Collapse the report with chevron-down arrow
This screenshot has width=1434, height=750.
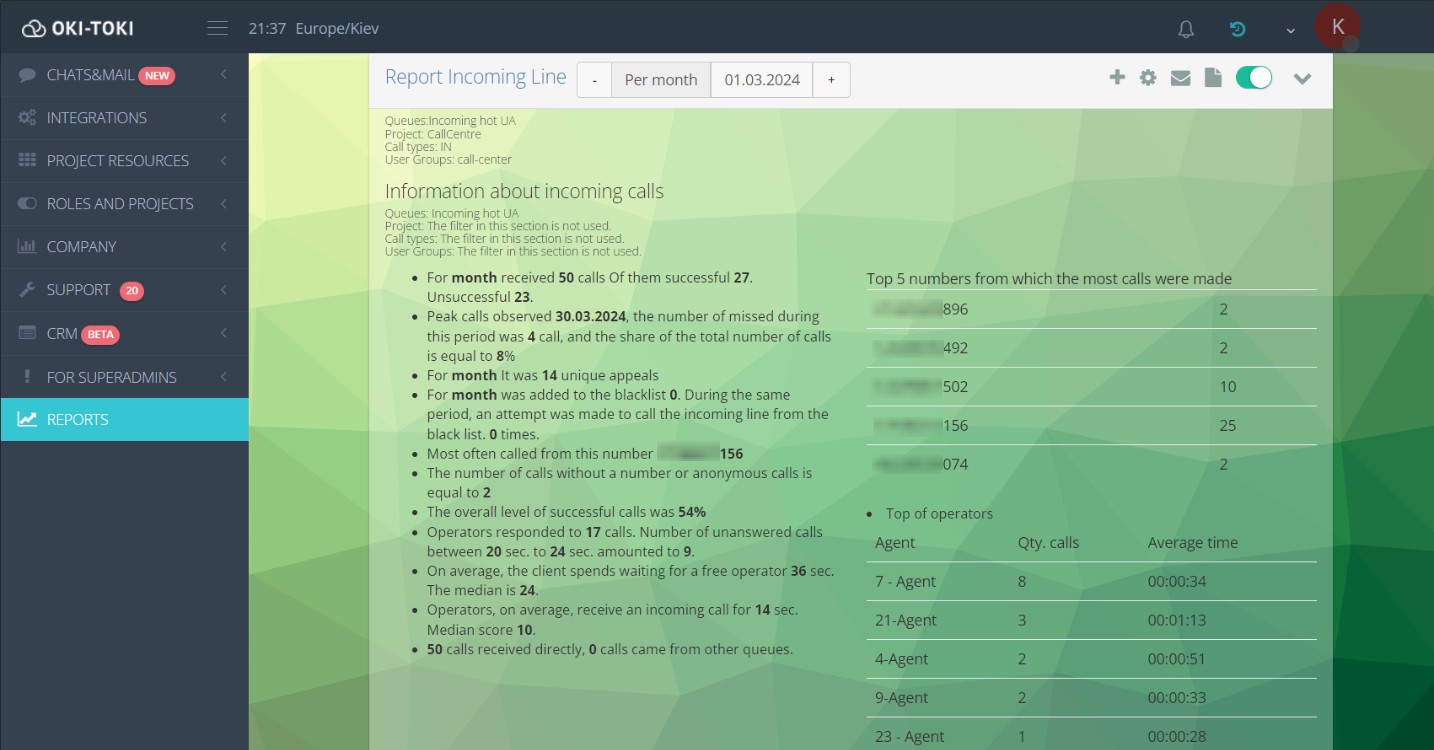(1302, 78)
